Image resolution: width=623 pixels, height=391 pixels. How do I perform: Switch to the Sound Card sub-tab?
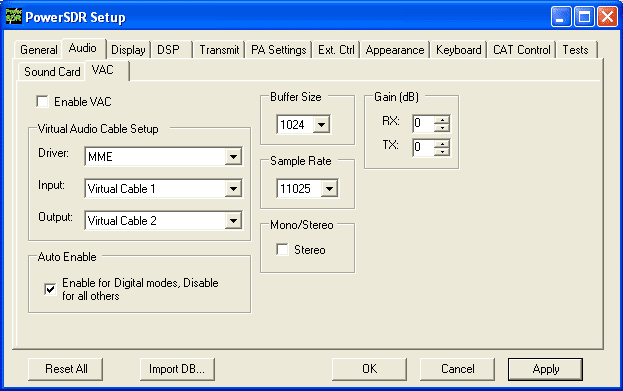(52, 72)
